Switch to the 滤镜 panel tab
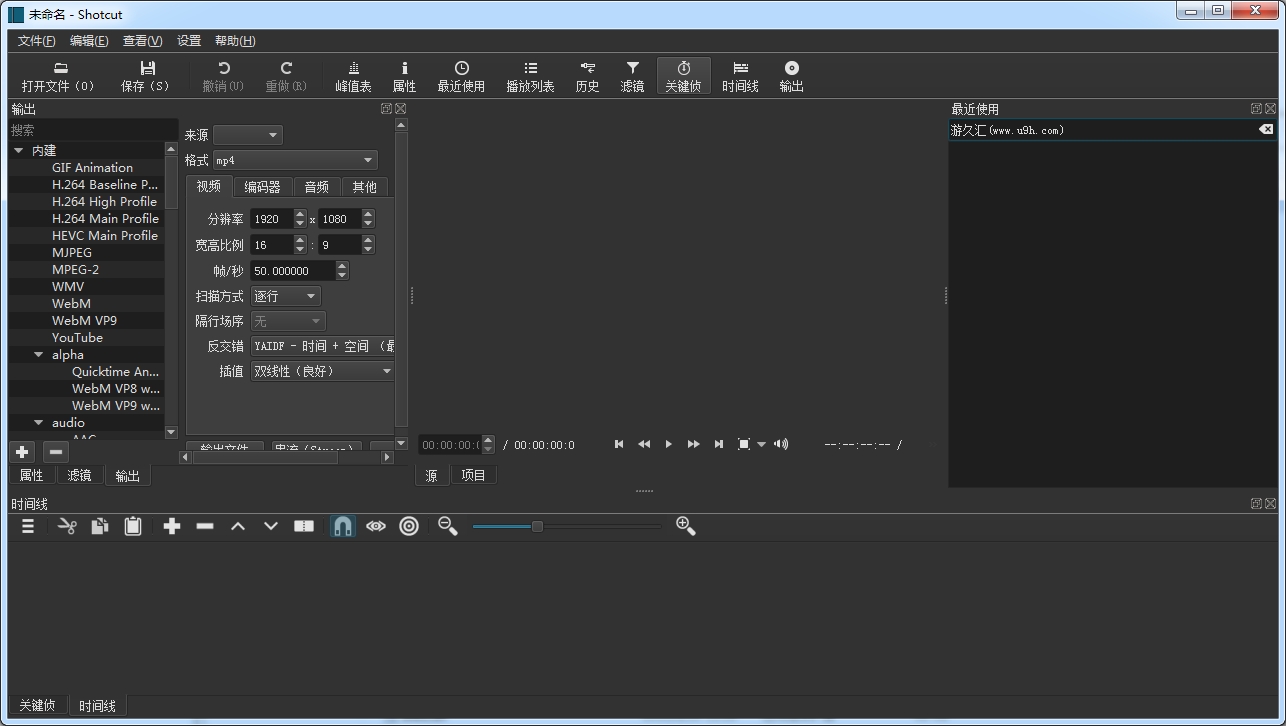The width and height of the screenshot is (1286, 726). pyautogui.click(x=79, y=475)
